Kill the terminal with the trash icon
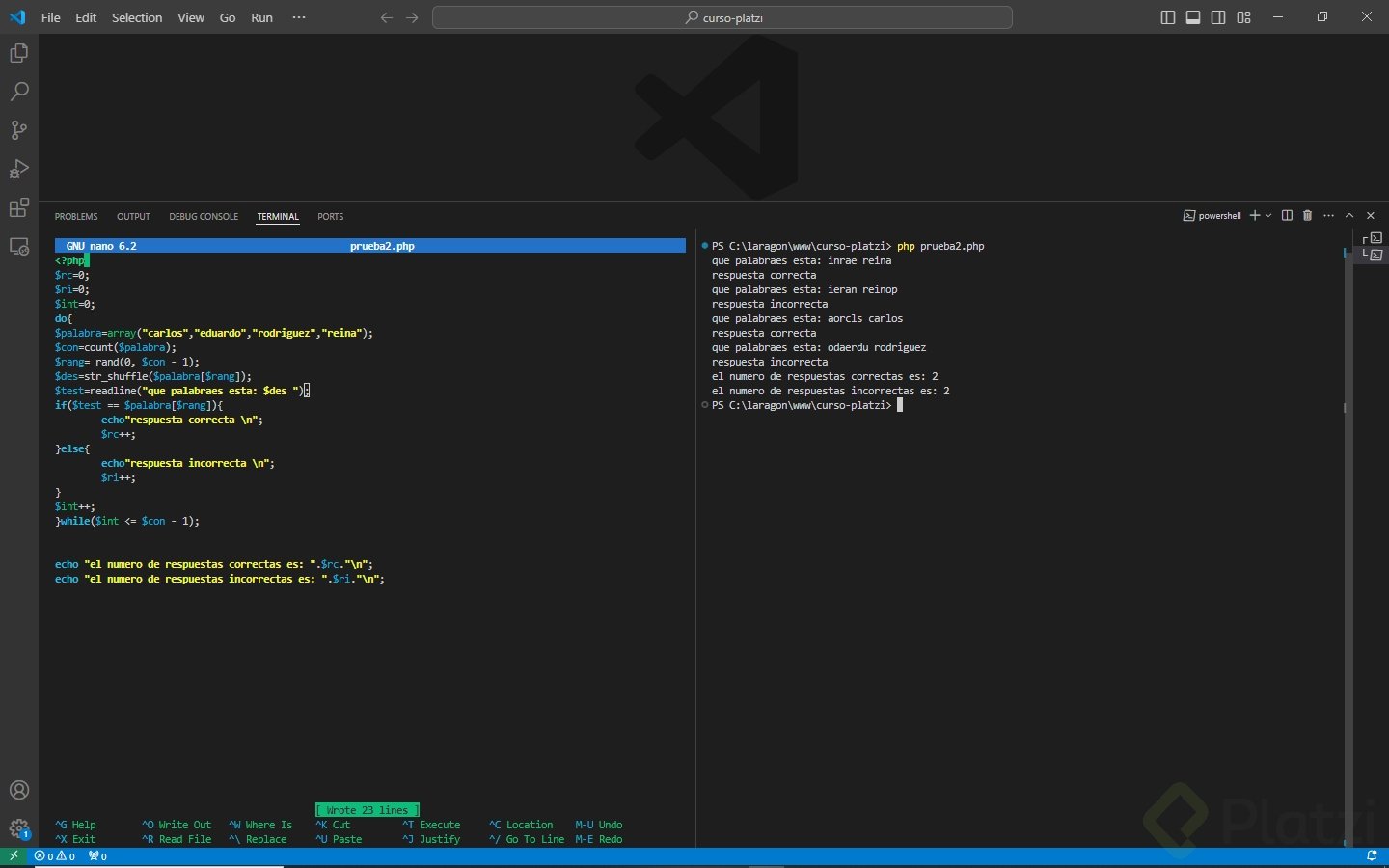Image resolution: width=1389 pixels, height=868 pixels. coord(1307,216)
